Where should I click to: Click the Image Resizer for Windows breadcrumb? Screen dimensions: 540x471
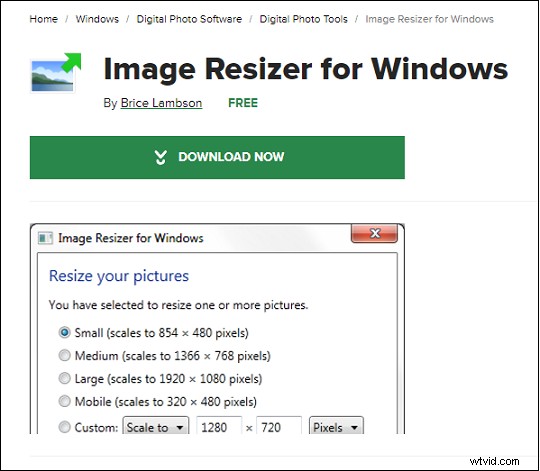[x=429, y=19]
